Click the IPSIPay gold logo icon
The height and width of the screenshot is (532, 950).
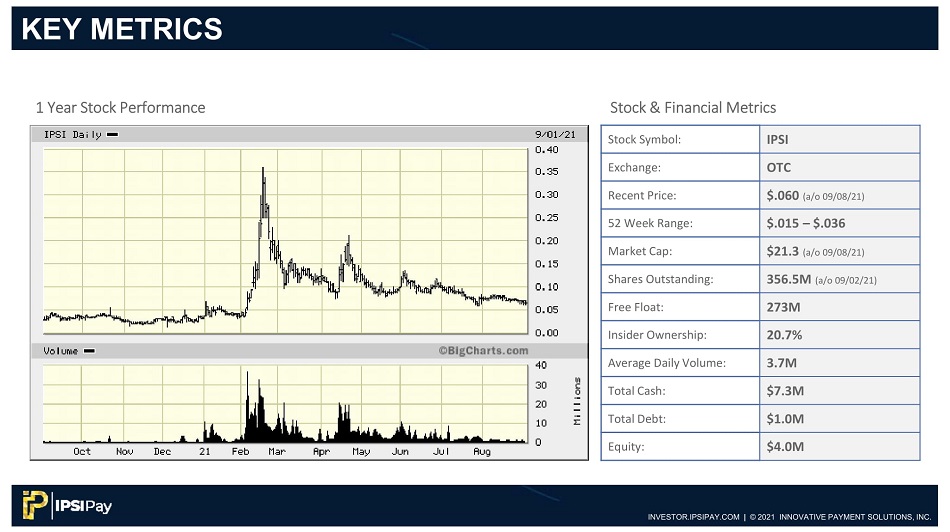click(35, 505)
